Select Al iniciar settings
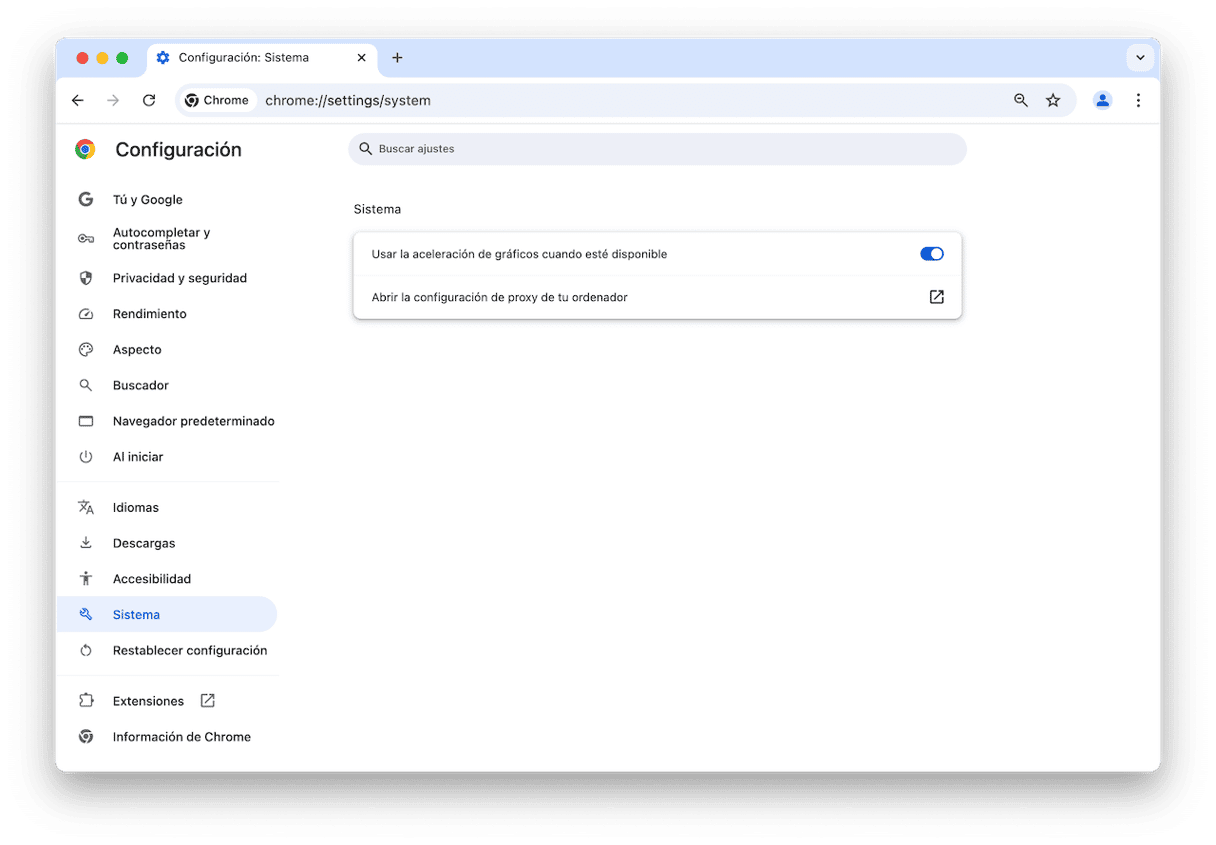This screenshot has height=845, width=1216. pyautogui.click(x=166, y=457)
